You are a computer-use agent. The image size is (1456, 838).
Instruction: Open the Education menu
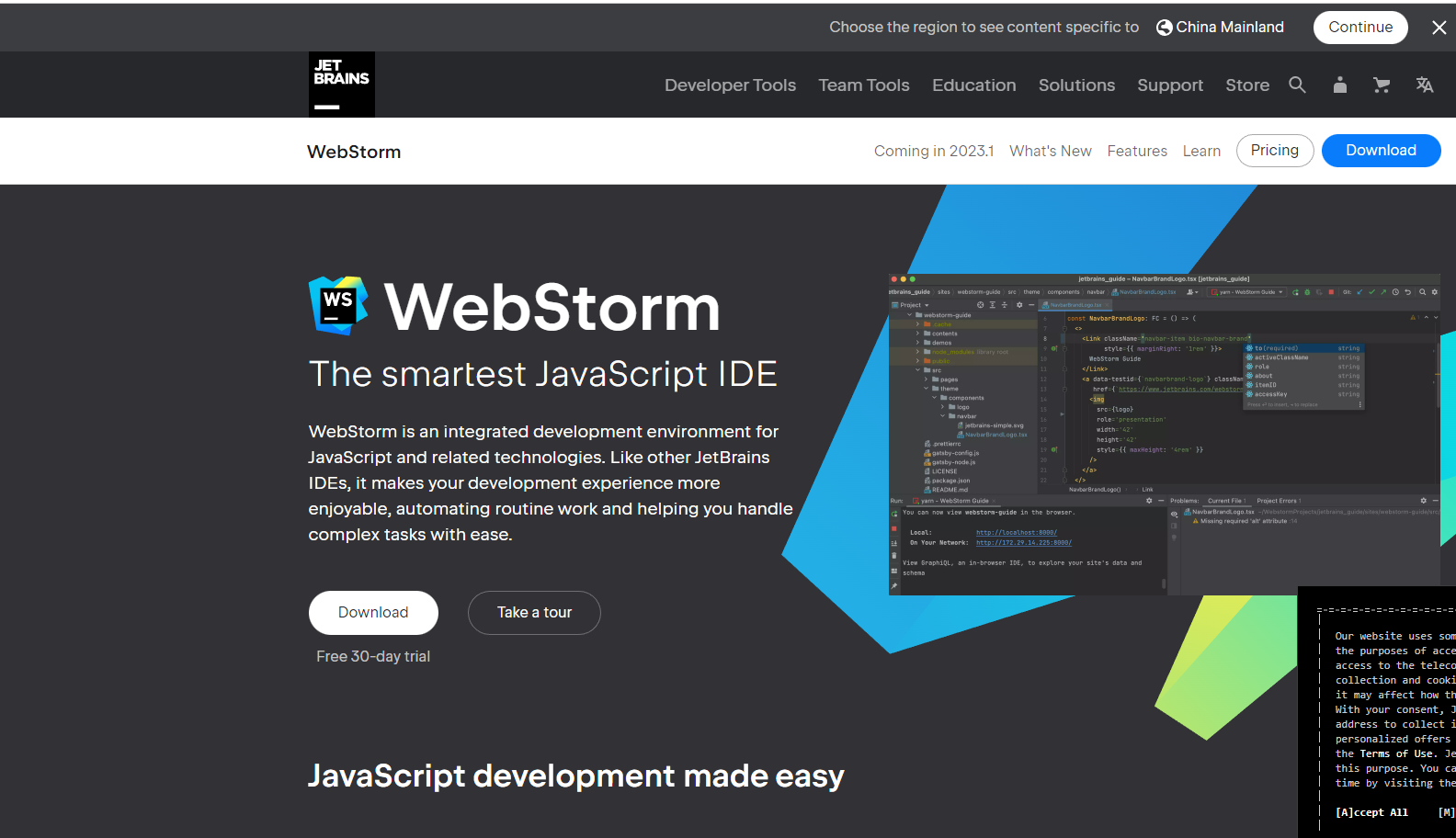pyautogui.click(x=974, y=85)
